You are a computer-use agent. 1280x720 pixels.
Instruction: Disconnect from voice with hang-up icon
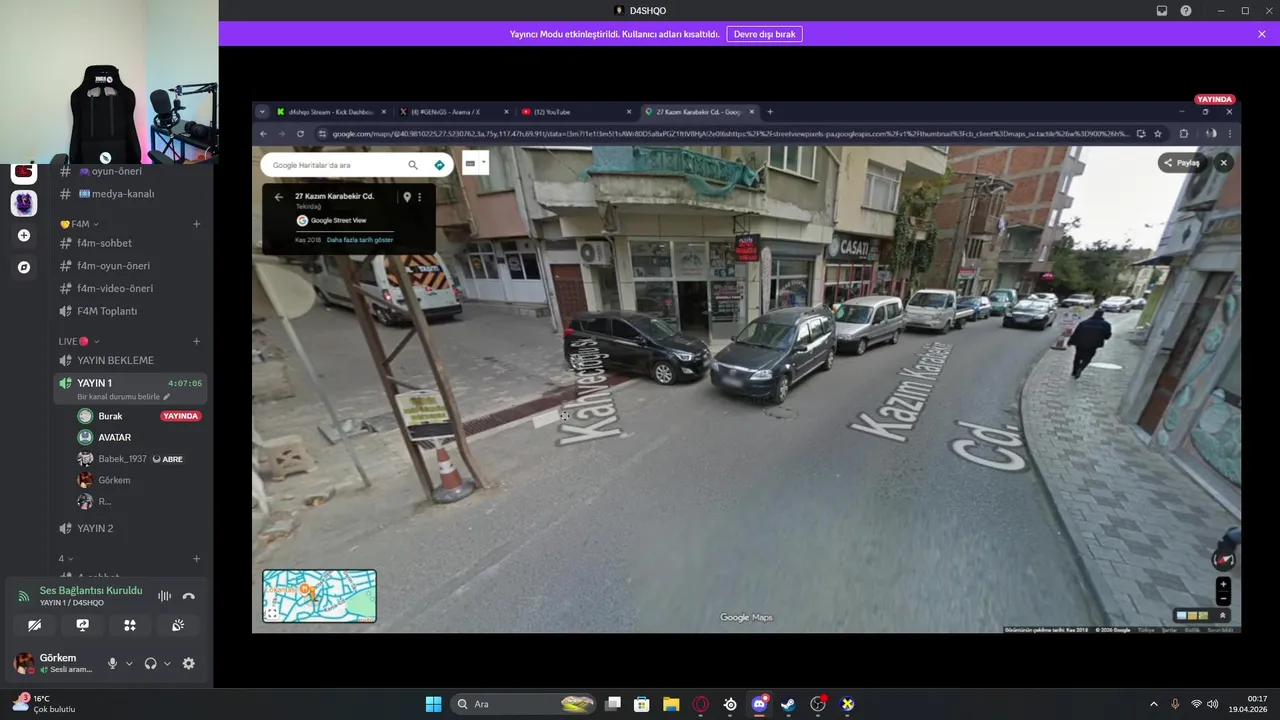tap(189, 596)
